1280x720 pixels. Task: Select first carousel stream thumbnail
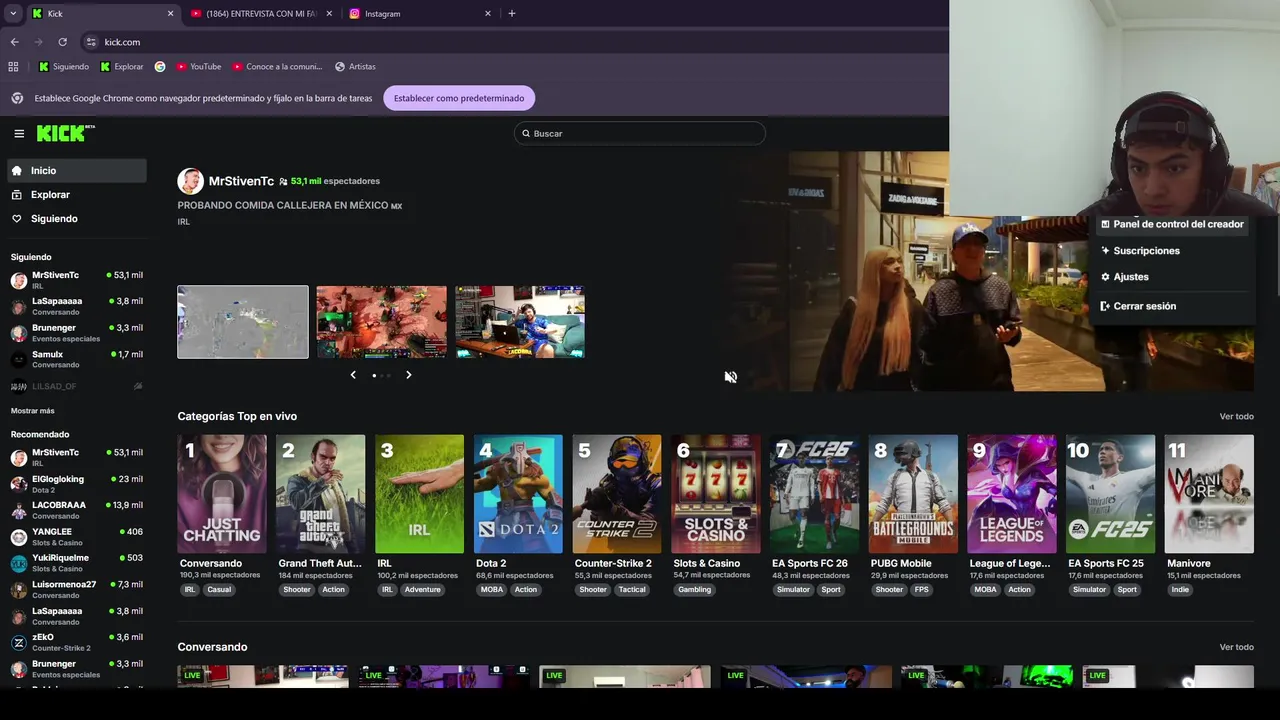click(243, 322)
